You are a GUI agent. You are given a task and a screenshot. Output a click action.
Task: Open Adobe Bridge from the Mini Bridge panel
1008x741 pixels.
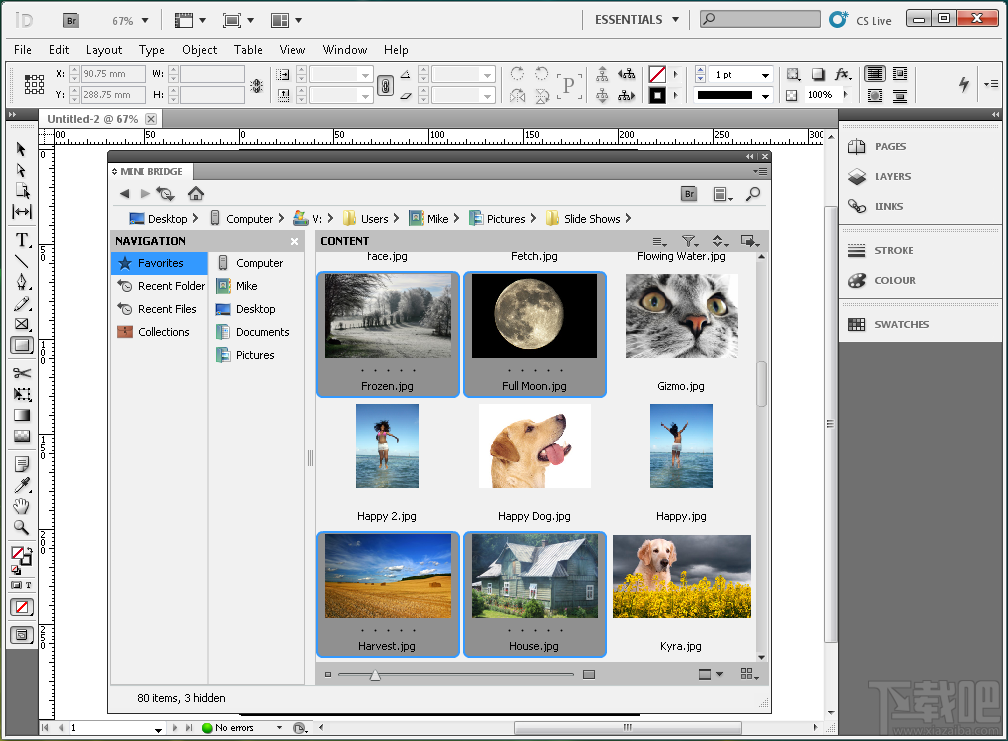click(689, 194)
